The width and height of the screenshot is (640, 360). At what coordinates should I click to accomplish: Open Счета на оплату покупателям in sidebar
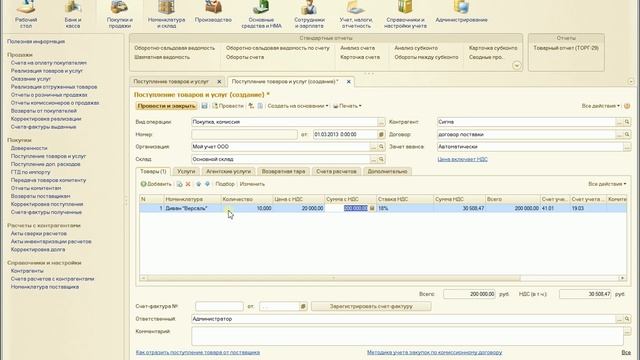[x=49, y=63]
